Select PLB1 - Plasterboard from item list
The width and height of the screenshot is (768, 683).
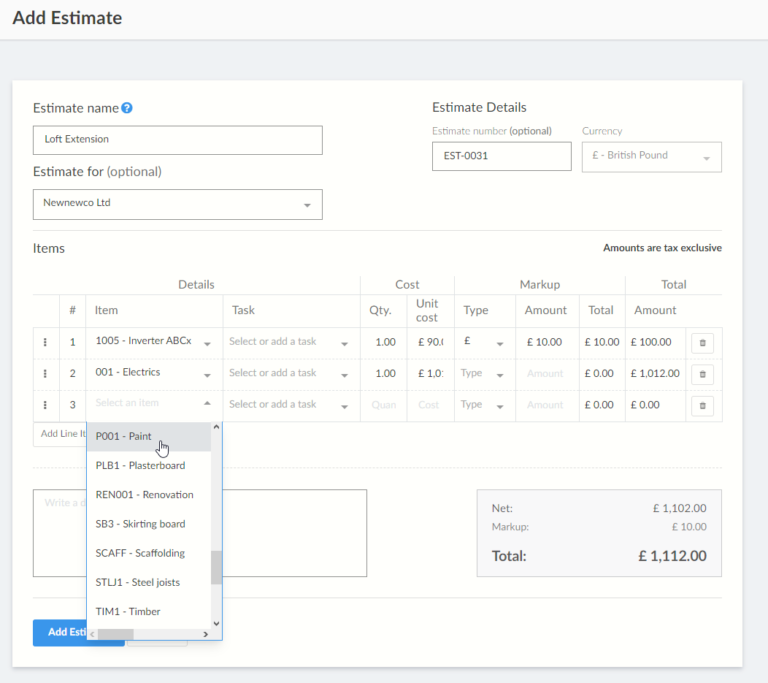click(149, 465)
